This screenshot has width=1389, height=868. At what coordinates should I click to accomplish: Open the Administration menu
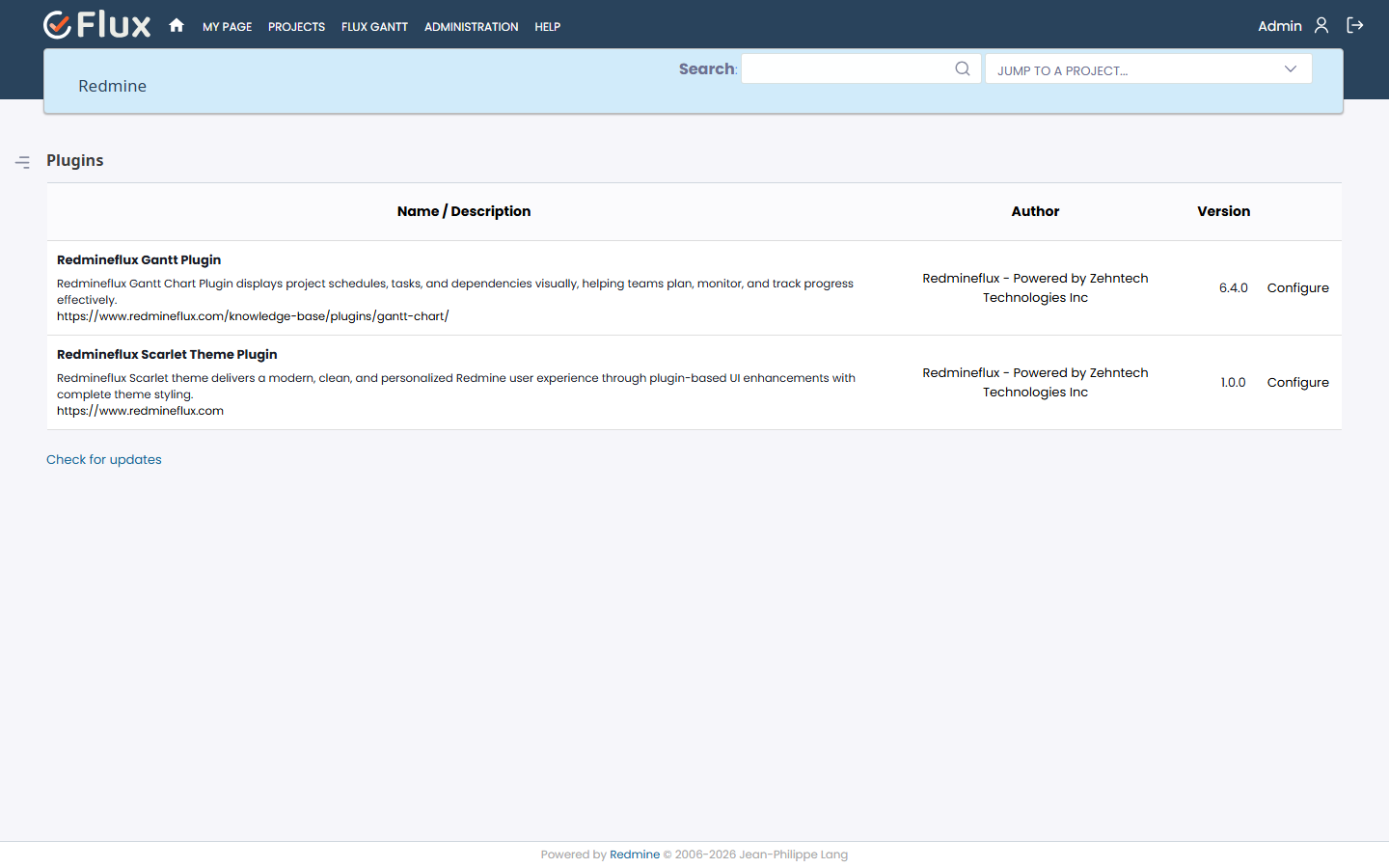[x=471, y=27]
